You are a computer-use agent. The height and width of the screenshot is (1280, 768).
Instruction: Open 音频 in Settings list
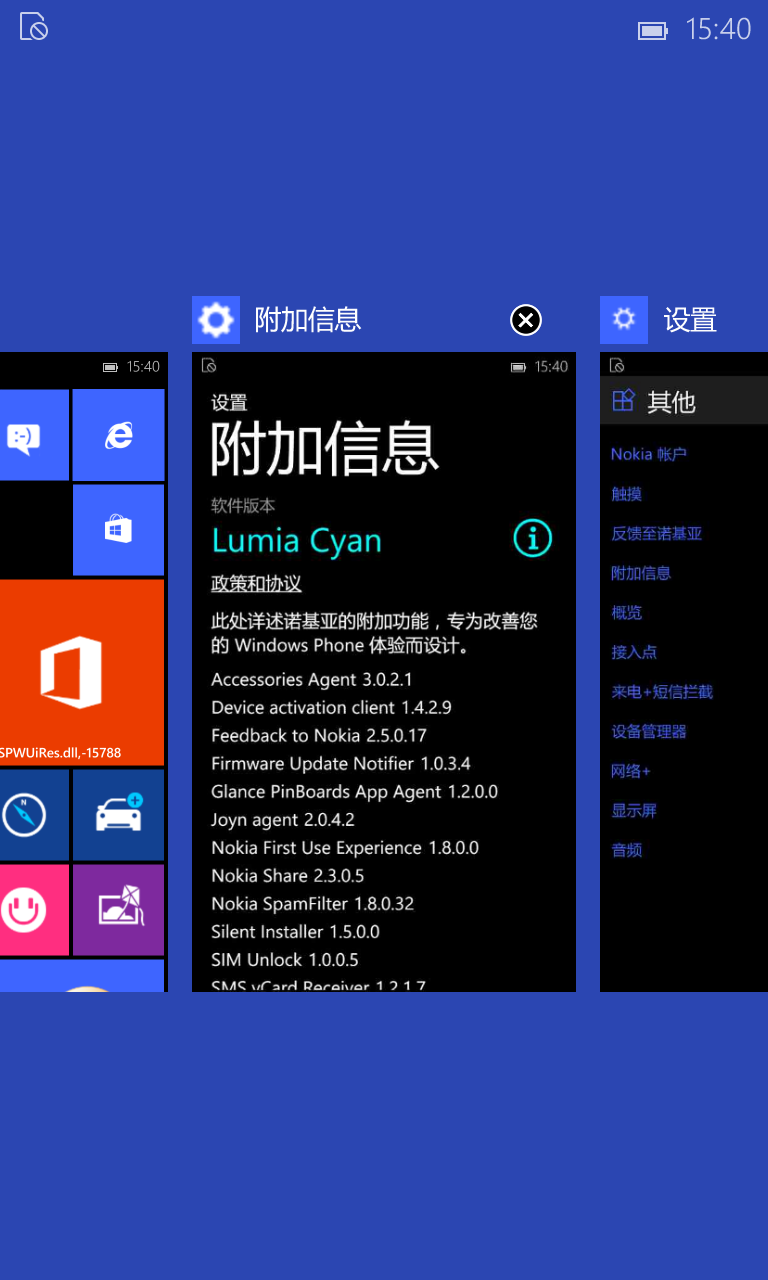point(627,850)
